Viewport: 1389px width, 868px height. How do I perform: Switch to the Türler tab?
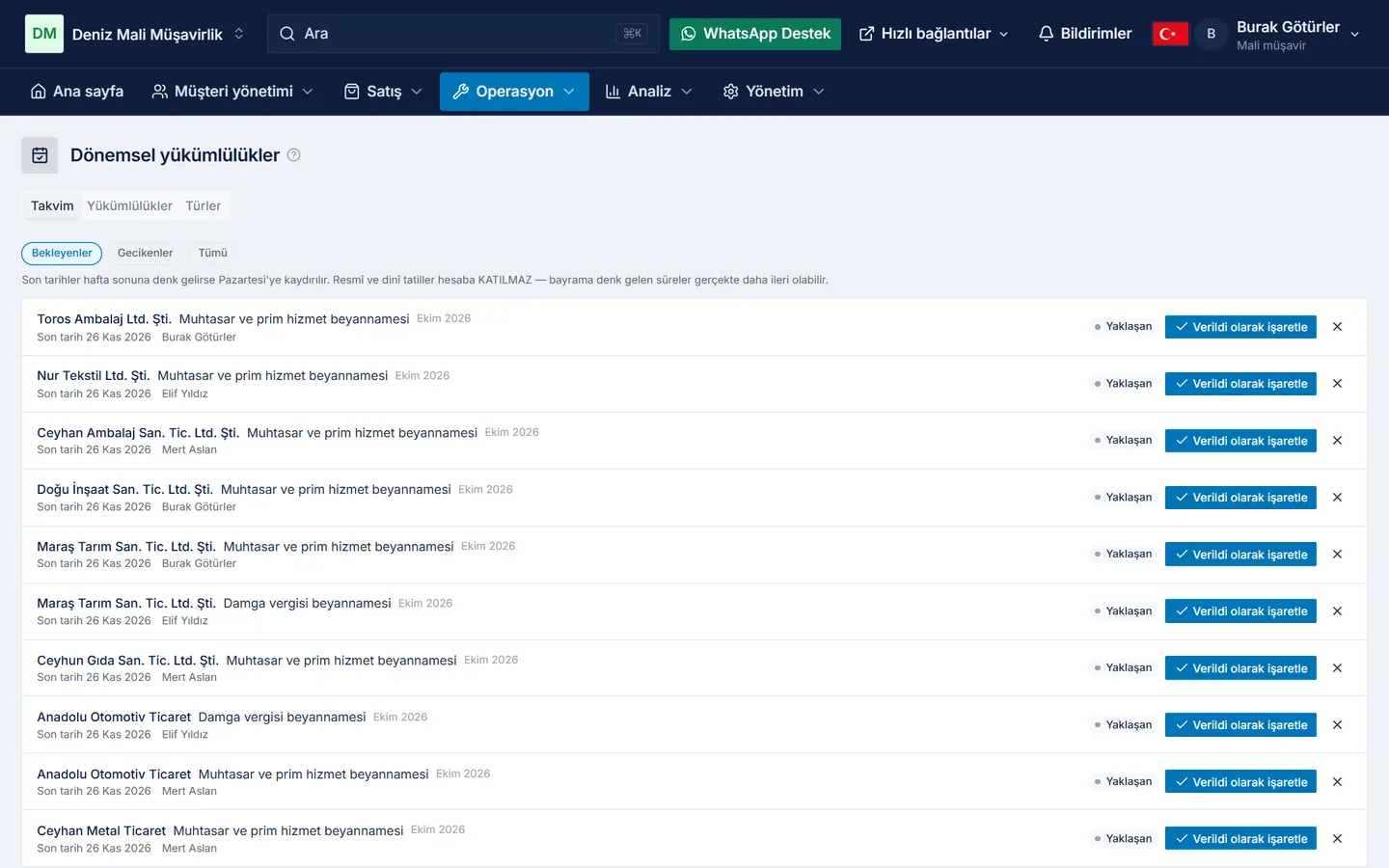point(204,205)
